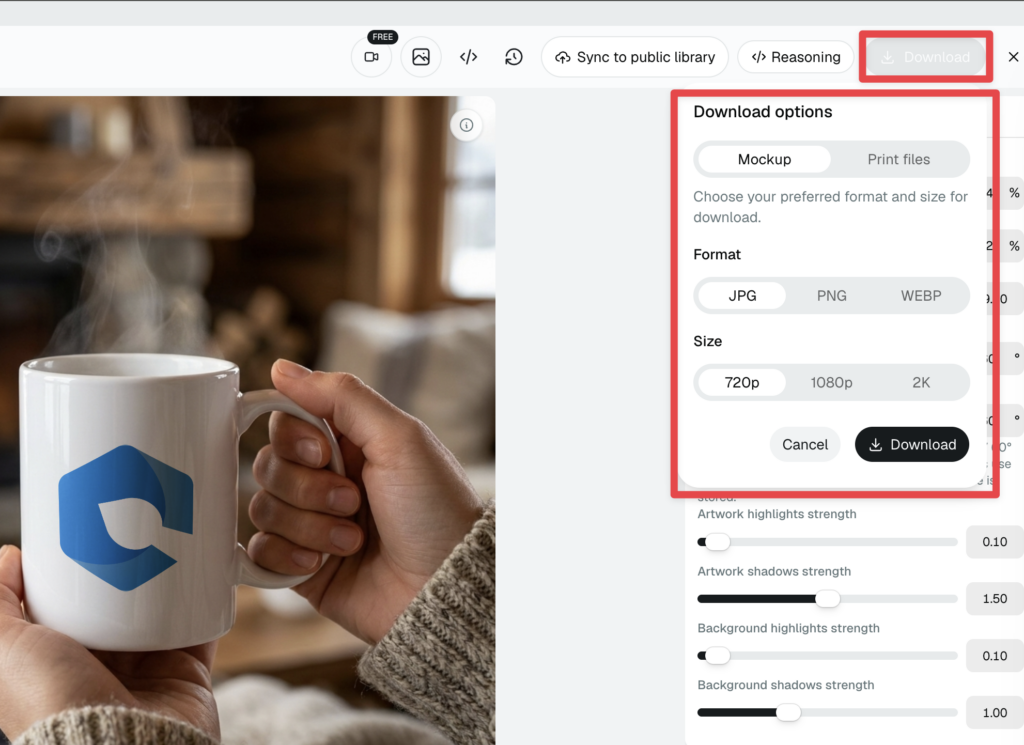
Task: Open the free video mockup tool
Action: 372,57
